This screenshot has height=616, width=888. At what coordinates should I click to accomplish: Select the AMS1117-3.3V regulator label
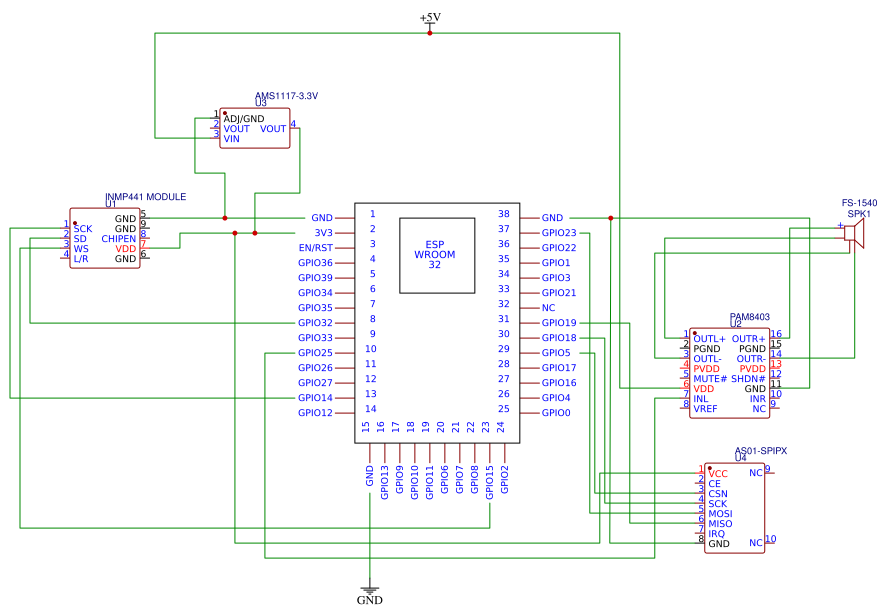coord(286,96)
